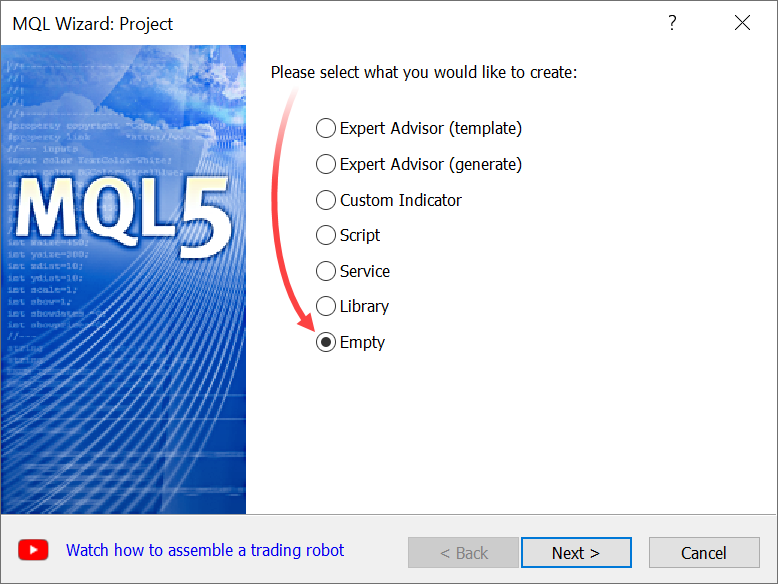Image resolution: width=778 pixels, height=584 pixels.
Task: Click the 'MQL Wizard: Project' window title
Action: click(93, 23)
